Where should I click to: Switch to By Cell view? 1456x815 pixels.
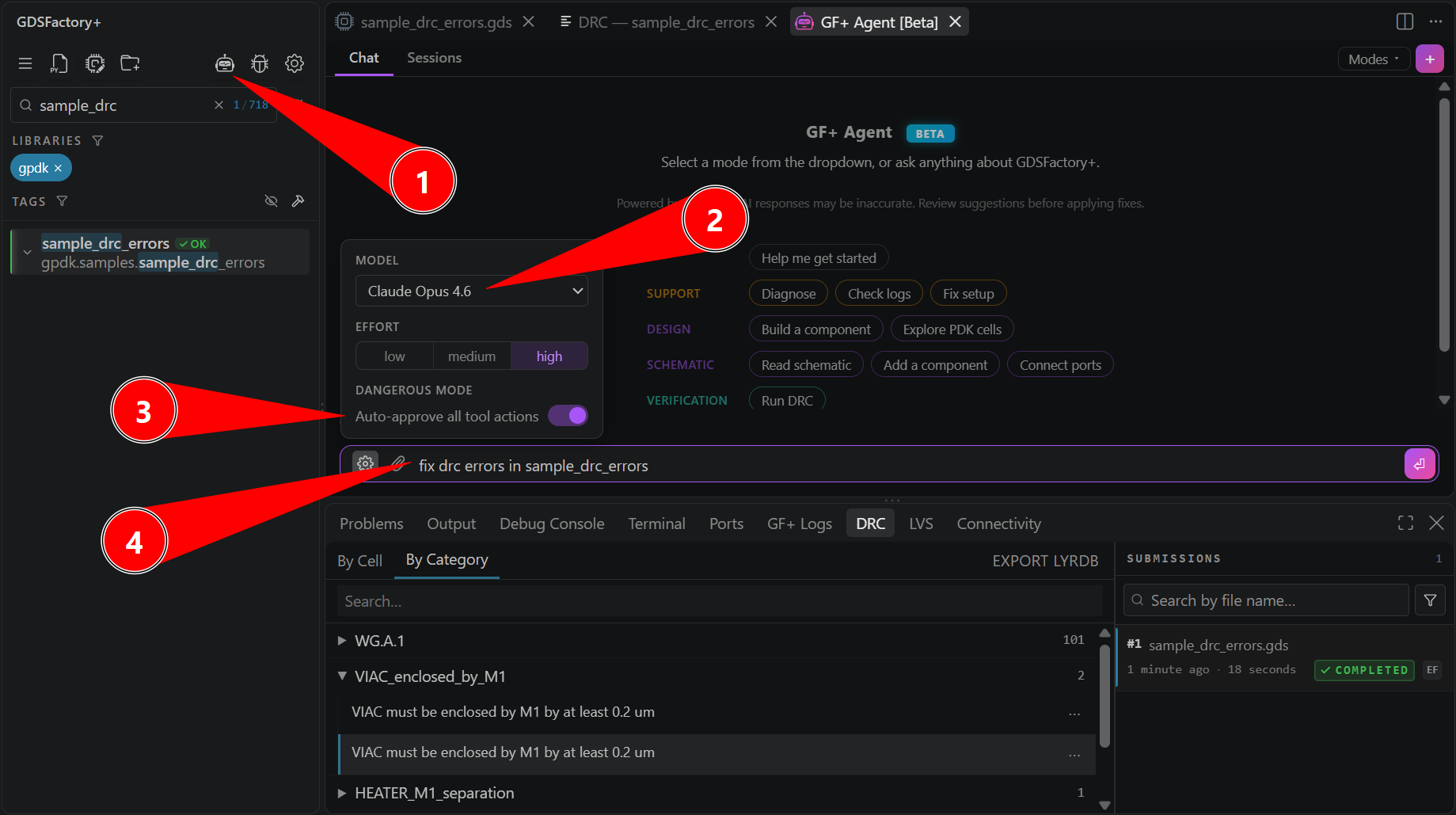pos(359,561)
